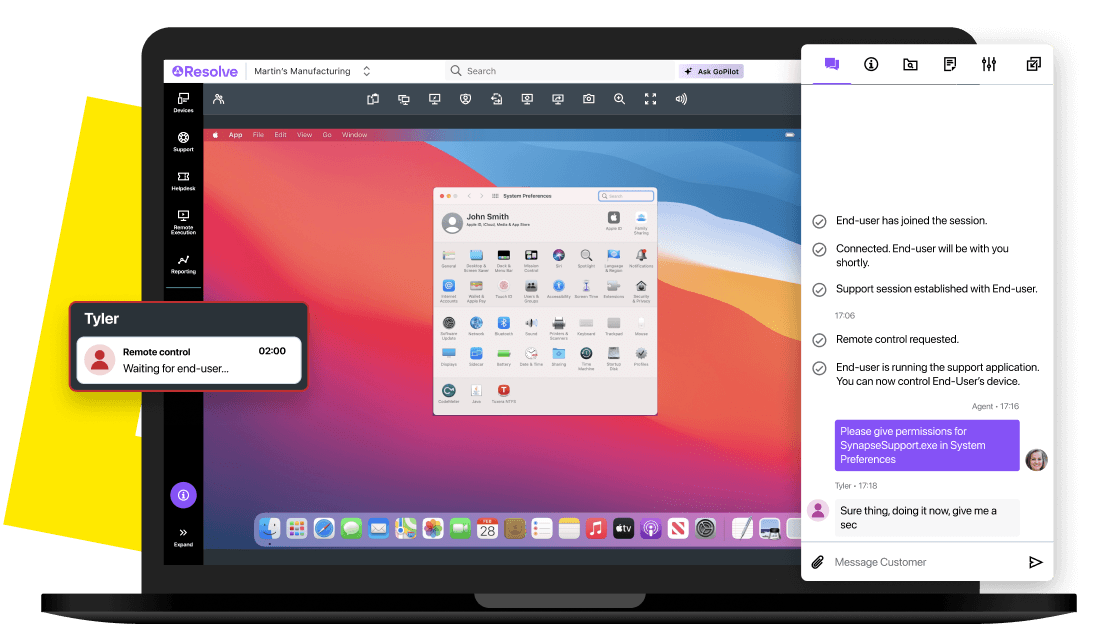
Task: Pop out the side panel with the window icon
Action: (x=1034, y=64)
